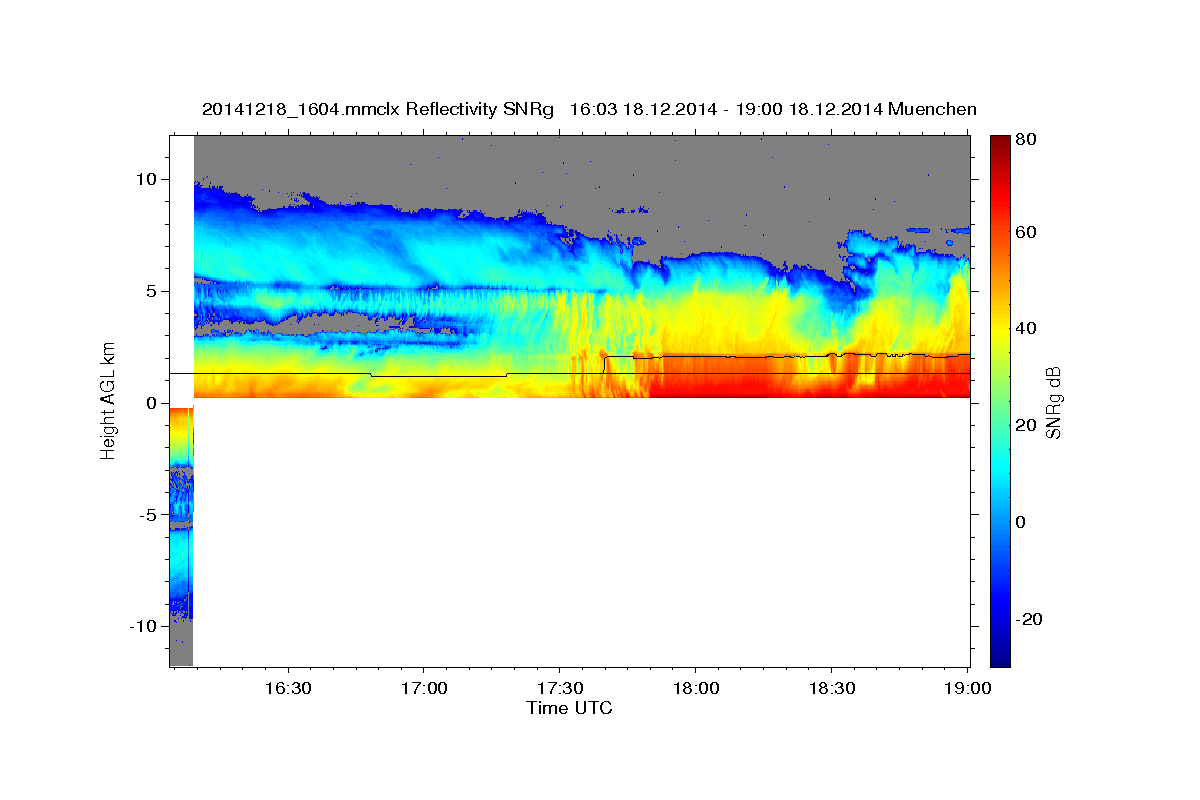Click colorbar value 20
Viewport: 1200px width, 800px height.
1025,426
